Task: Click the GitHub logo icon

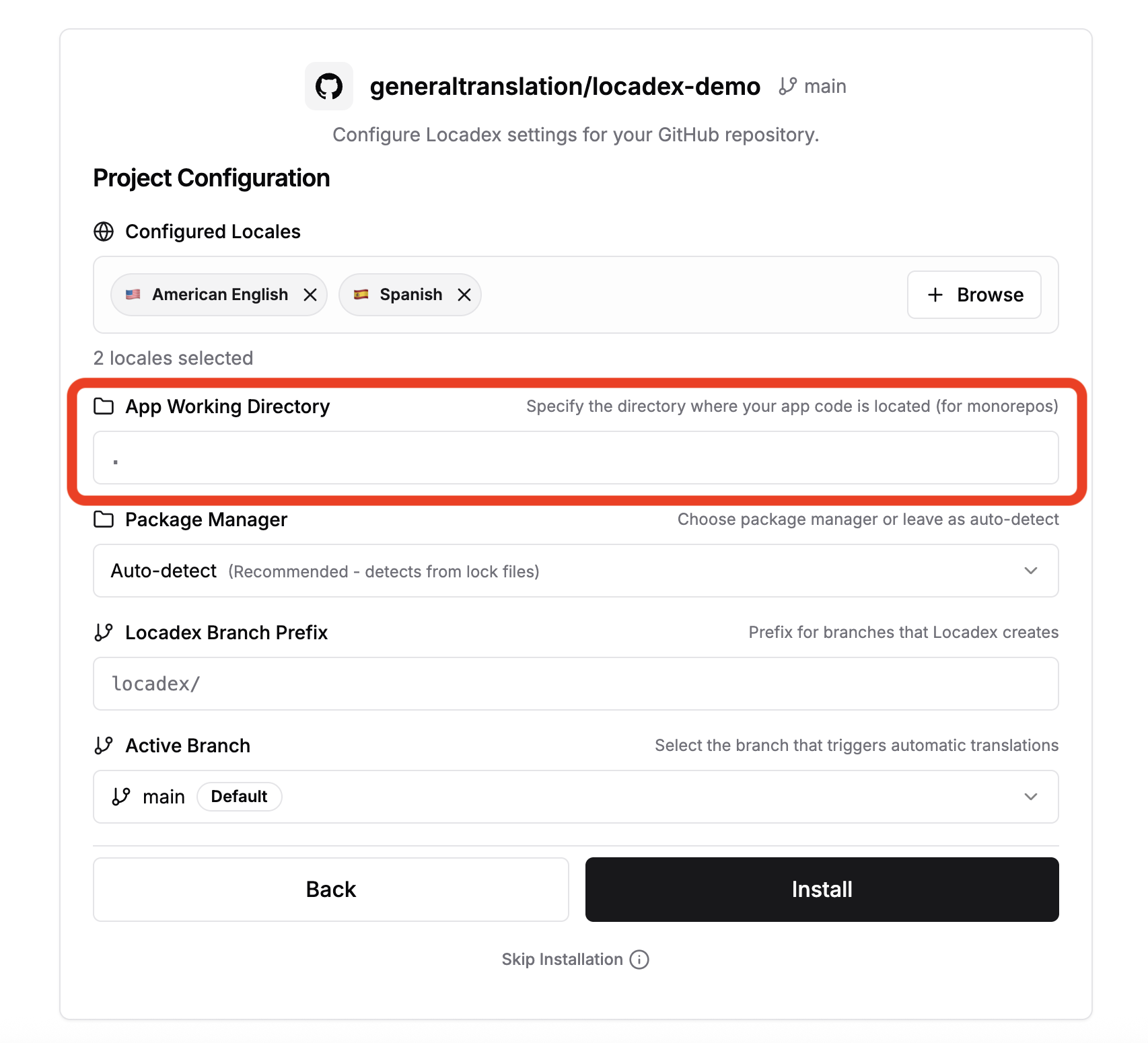Action: coord(328,85)
